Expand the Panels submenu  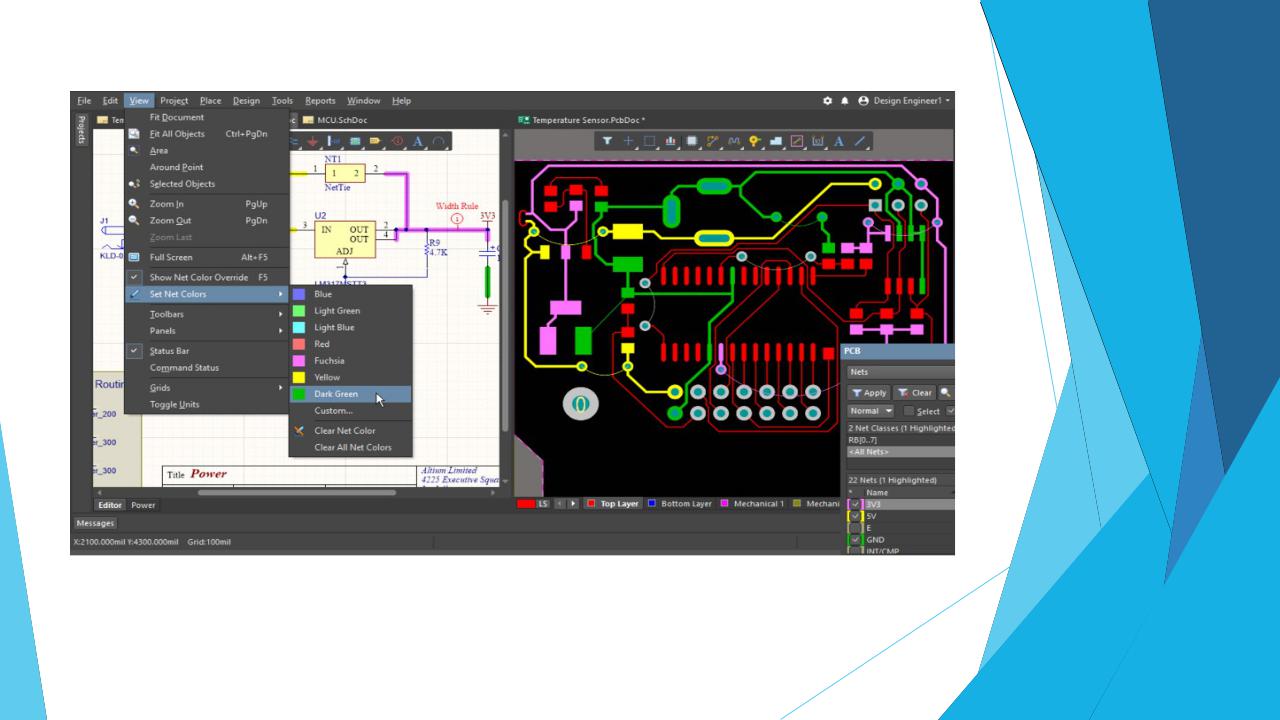pos(207,331)
